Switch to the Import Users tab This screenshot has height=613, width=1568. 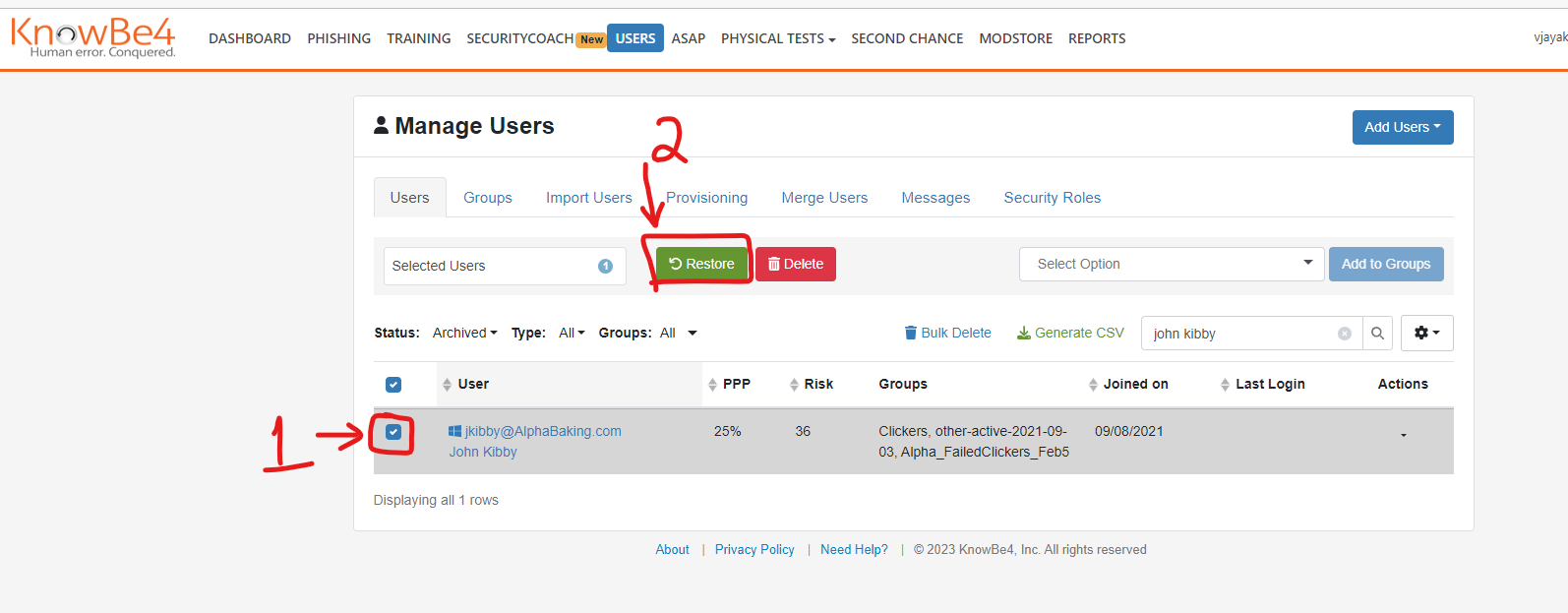(589, 198)
